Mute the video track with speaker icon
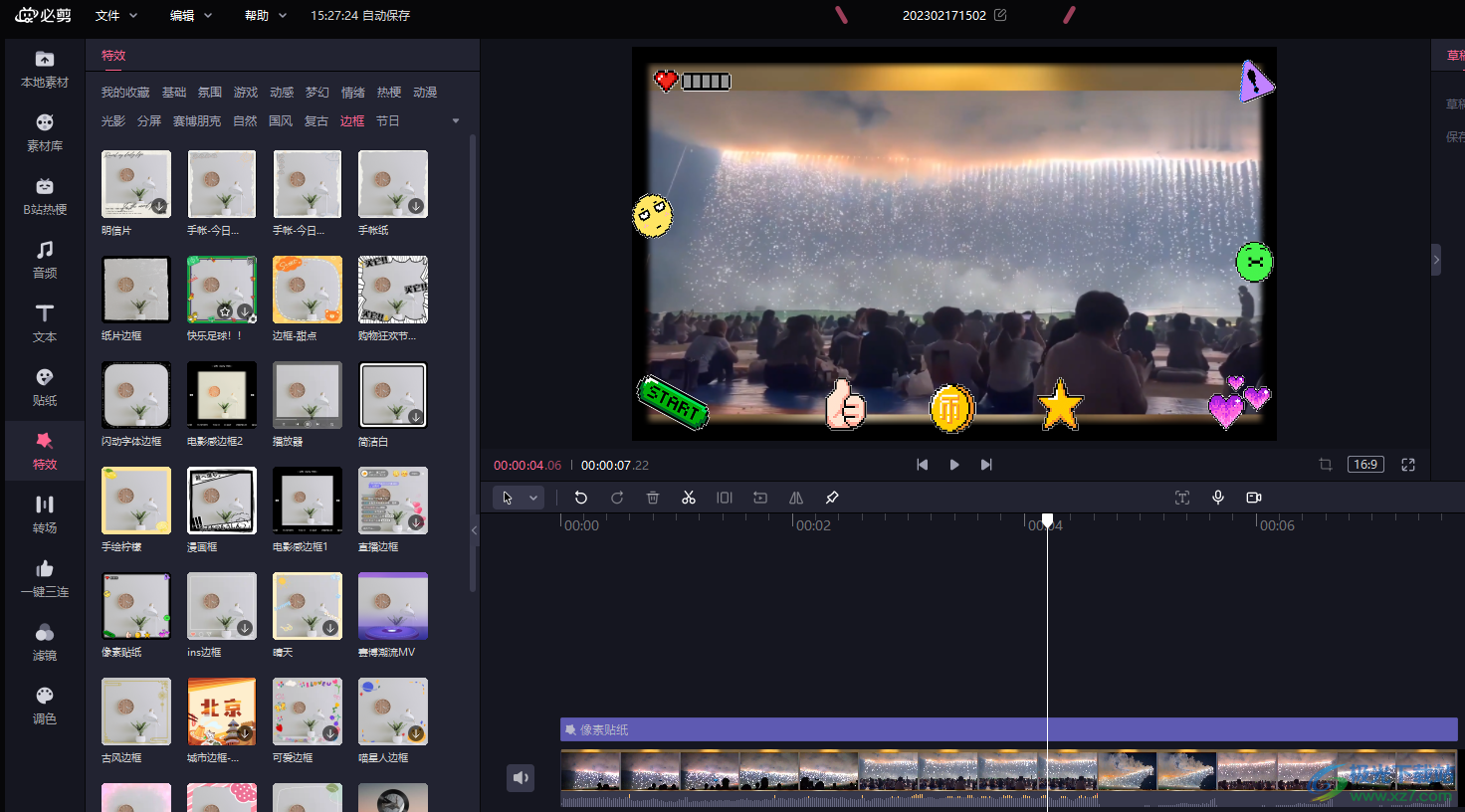Image resolution: width=1465 pixels, height=812 pixels. (x=522, y=778)
